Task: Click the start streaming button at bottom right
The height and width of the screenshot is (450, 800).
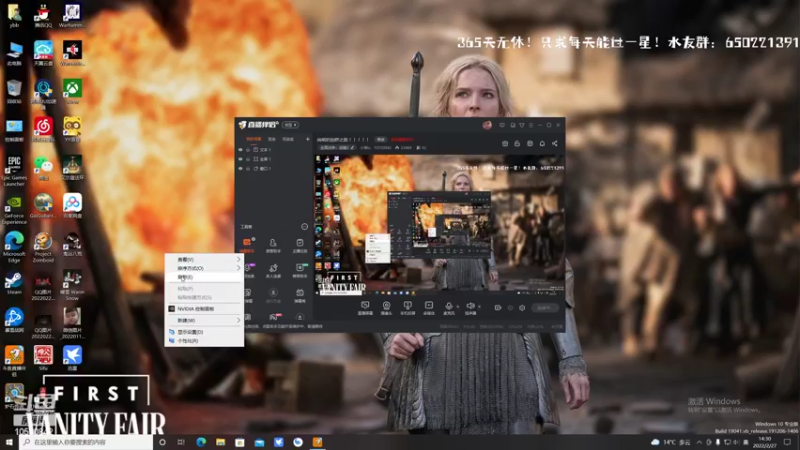Action: (544, 308)
